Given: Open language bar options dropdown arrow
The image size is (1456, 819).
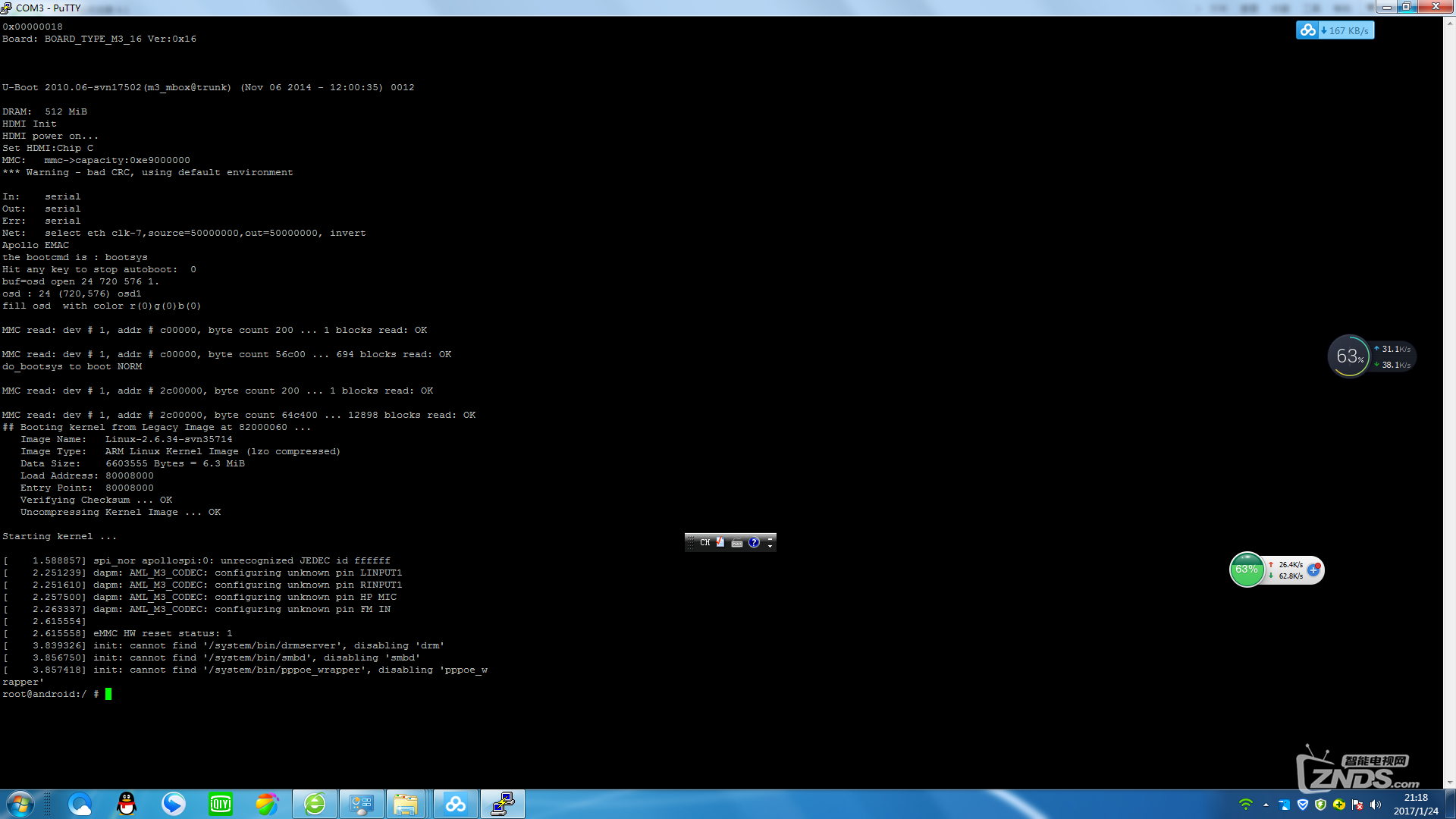Looking at the screenshot, I should 770,546.
